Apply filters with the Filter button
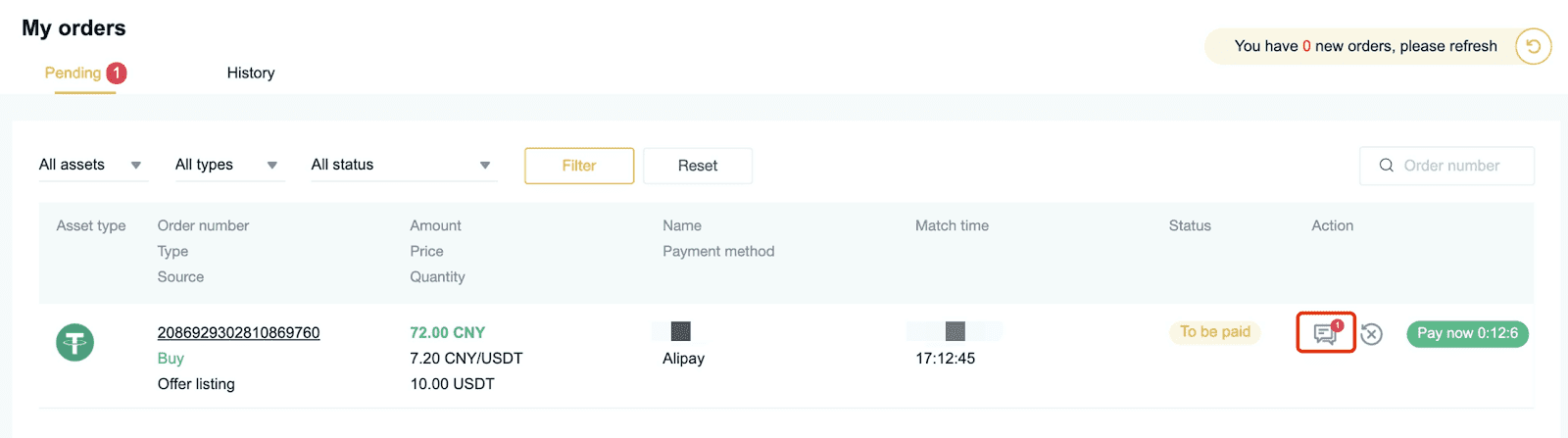 pyautogui.click(x=579, y=166)
